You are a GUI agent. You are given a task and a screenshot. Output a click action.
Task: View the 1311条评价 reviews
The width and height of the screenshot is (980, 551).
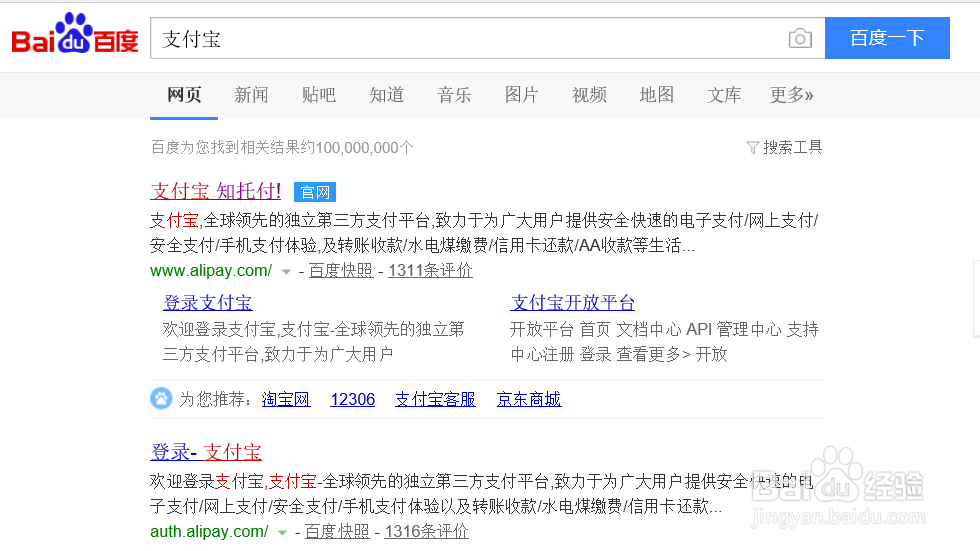tap(430, 271)
